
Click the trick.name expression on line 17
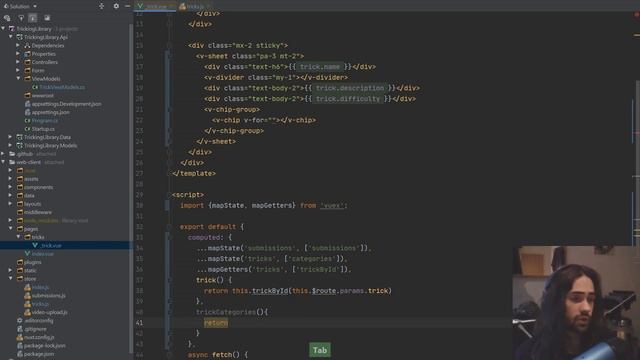click(x=320, y=67)
